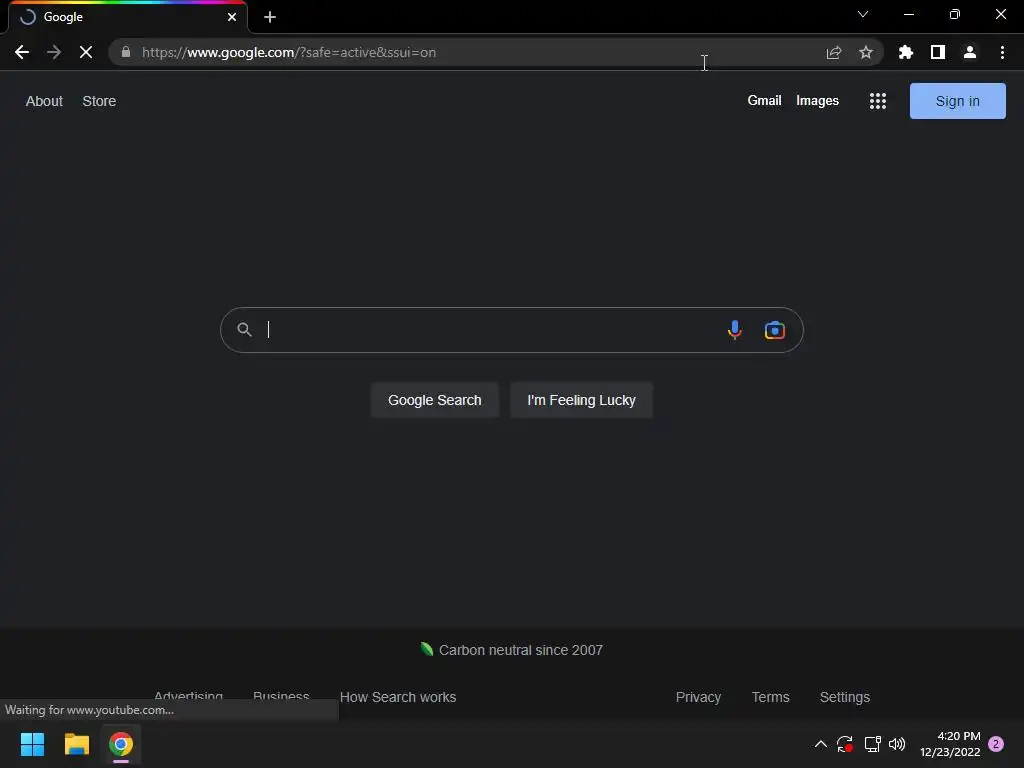Viewport: 1024px width, 768px height.
Task: Open the Terms footer link
Action: (x=771, y=697)
